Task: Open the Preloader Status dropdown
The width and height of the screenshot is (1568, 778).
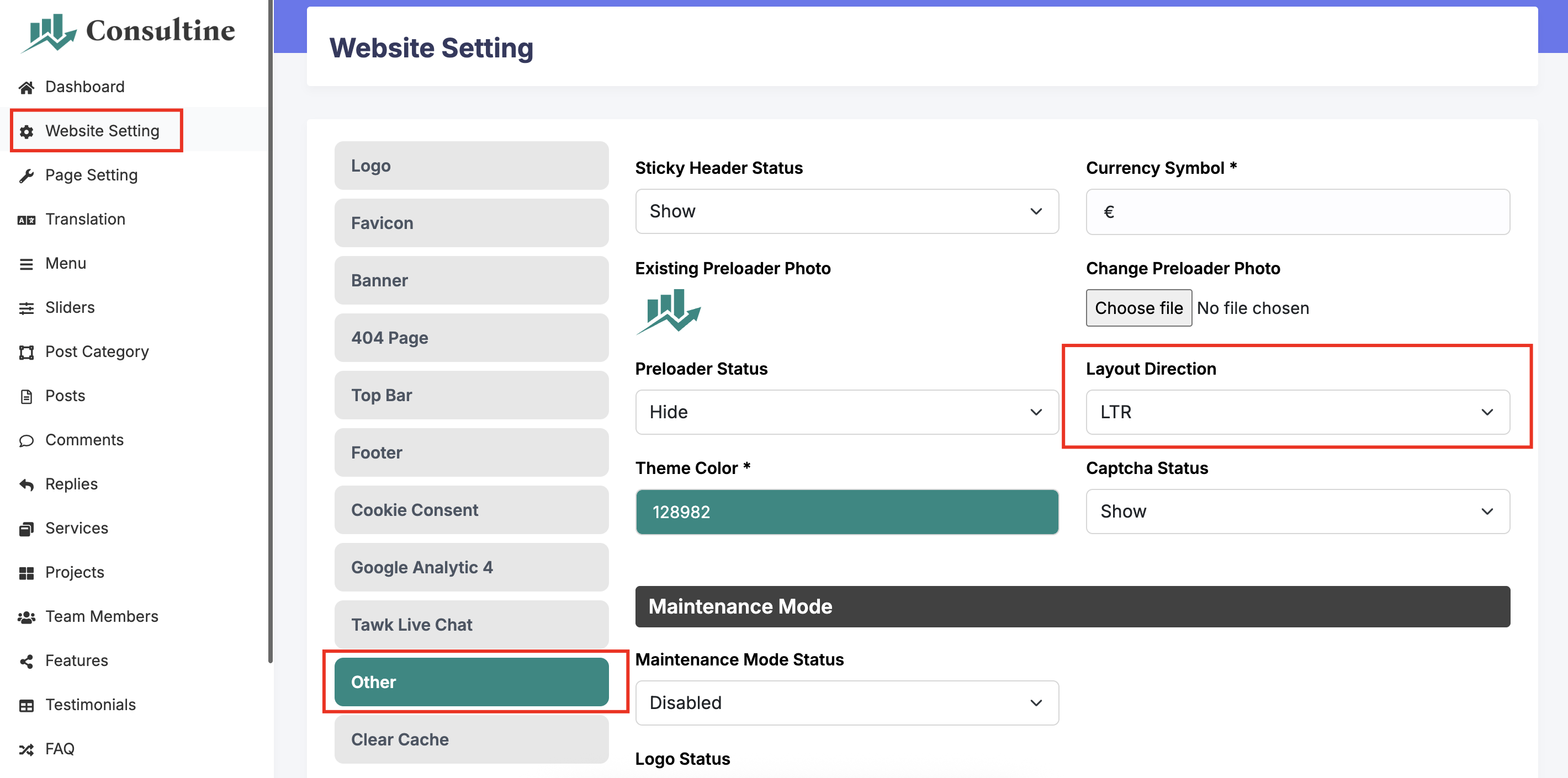Action: tap(846, 412)
